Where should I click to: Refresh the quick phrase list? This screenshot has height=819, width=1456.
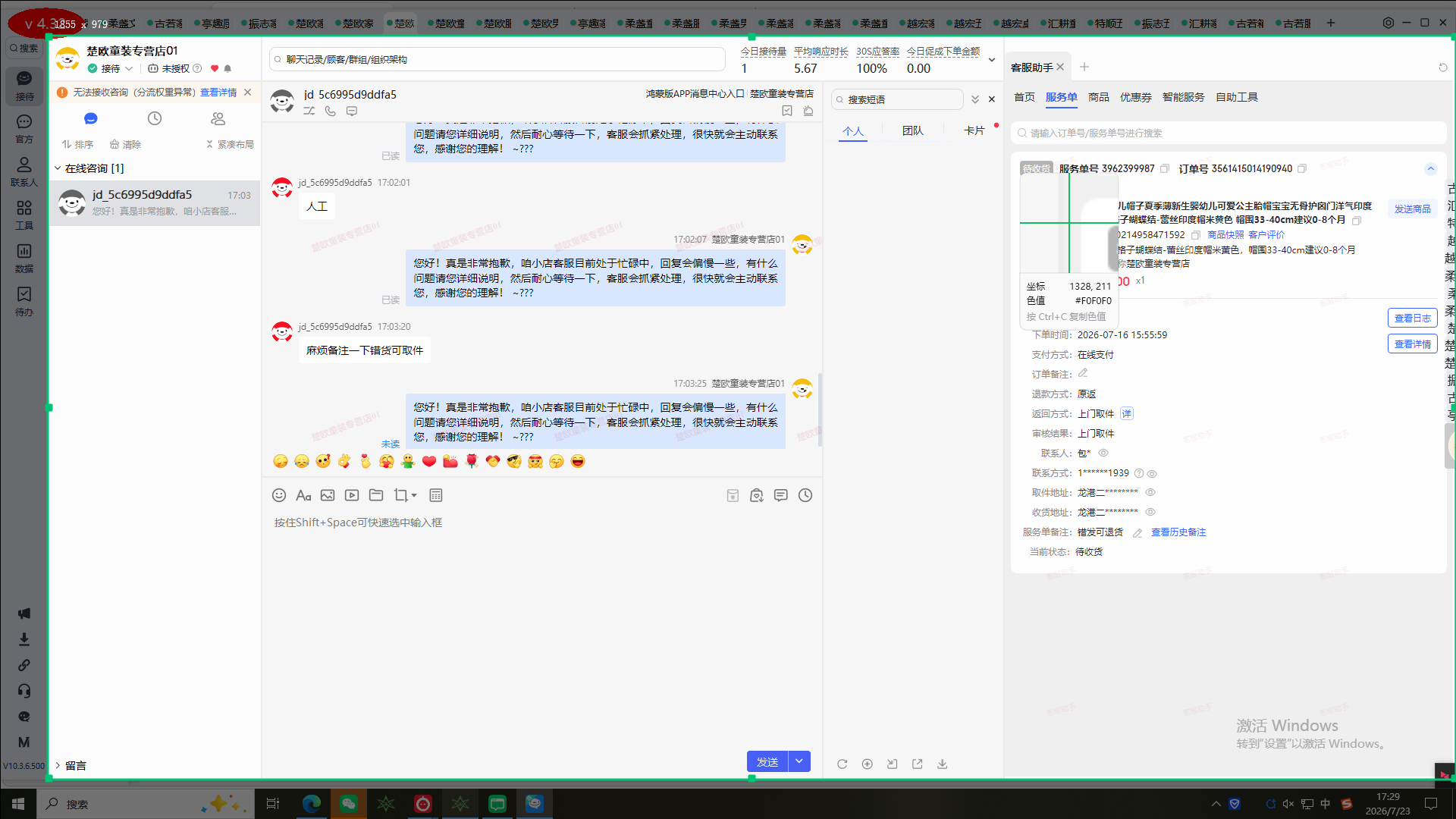tap(843, 764)
